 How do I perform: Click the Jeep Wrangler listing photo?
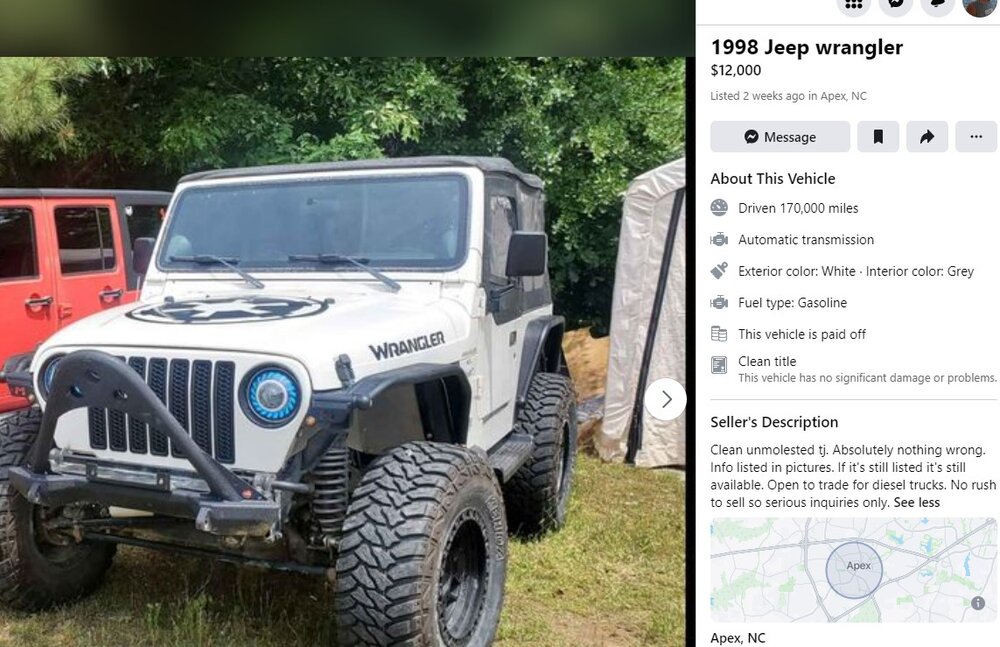342,352
